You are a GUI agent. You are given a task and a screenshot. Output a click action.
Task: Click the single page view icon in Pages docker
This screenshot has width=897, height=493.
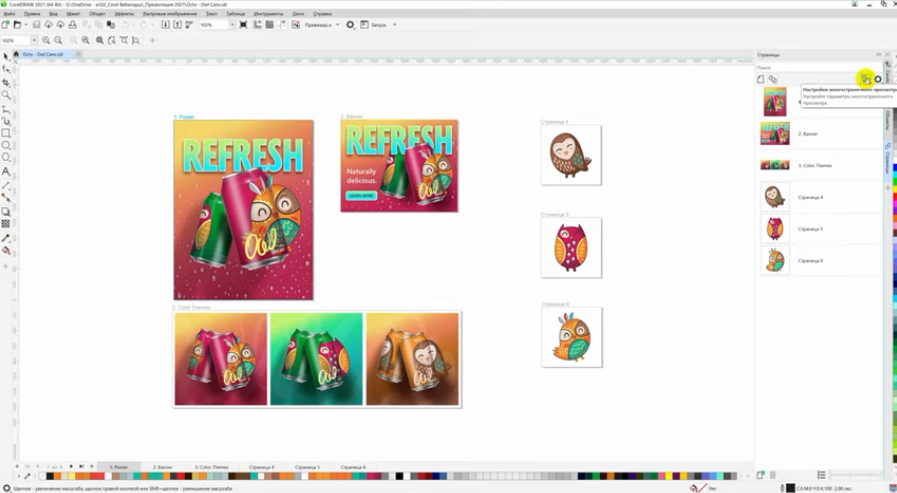point(760,79)
